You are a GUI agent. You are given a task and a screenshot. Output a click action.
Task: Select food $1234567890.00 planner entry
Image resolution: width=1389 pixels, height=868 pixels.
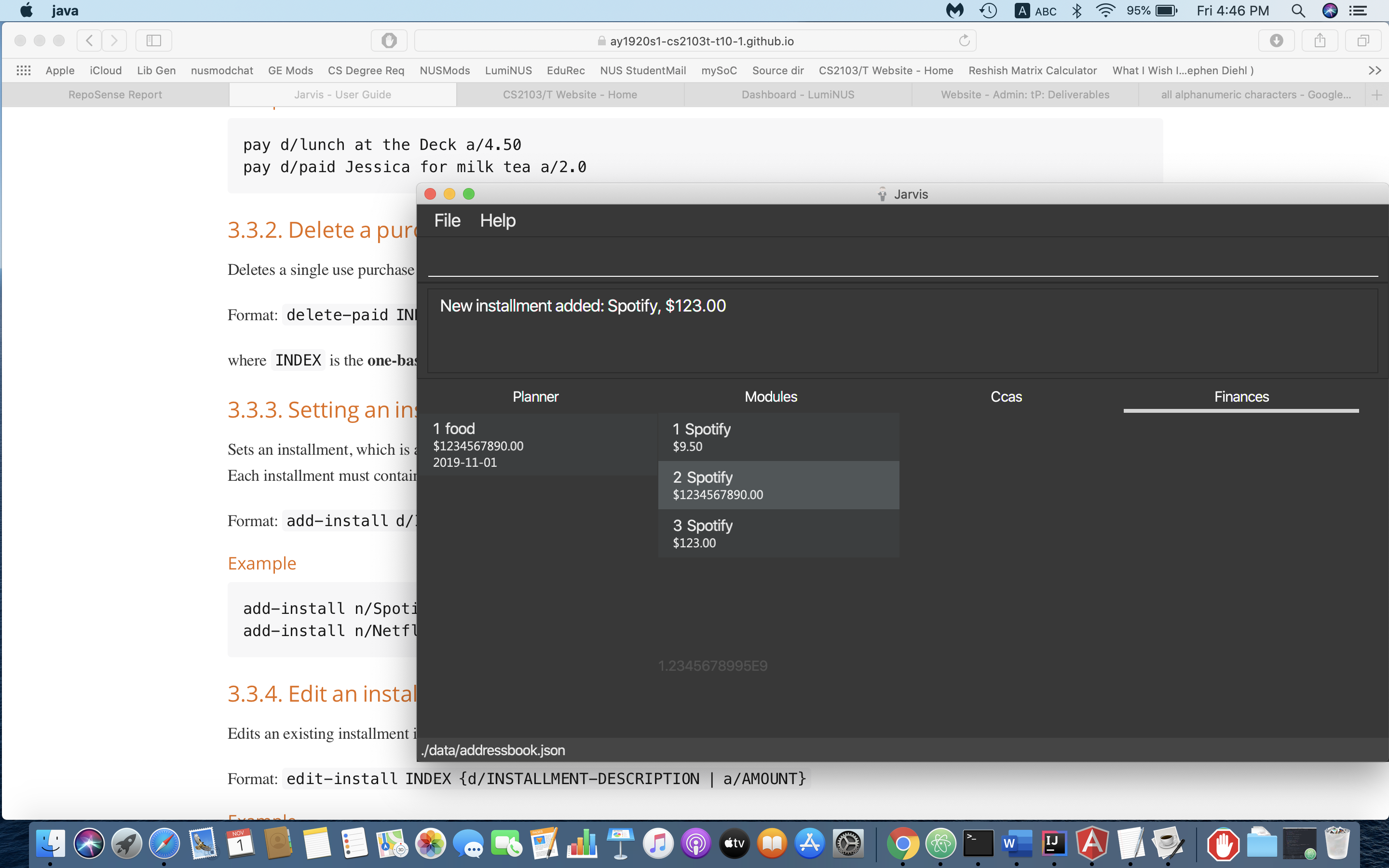[535, 445]
